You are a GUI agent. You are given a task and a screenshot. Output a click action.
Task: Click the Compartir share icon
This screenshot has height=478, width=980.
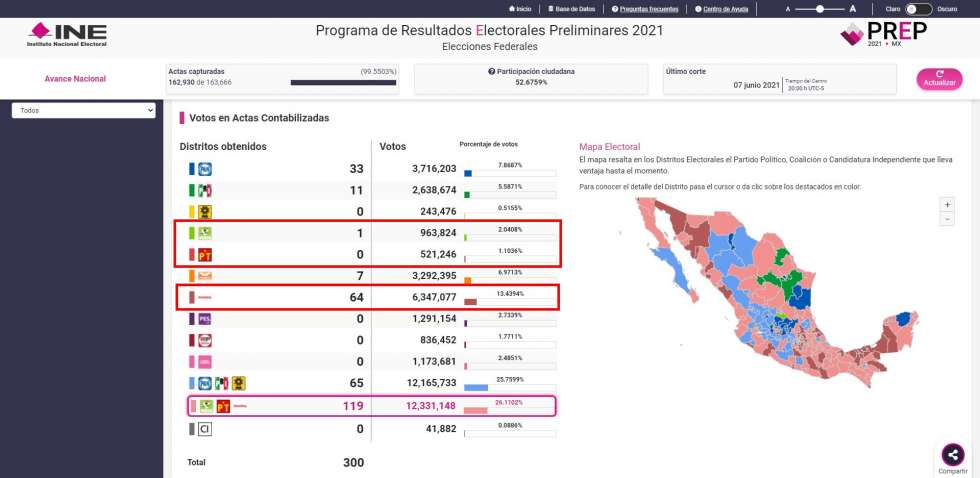pos(953,454)
